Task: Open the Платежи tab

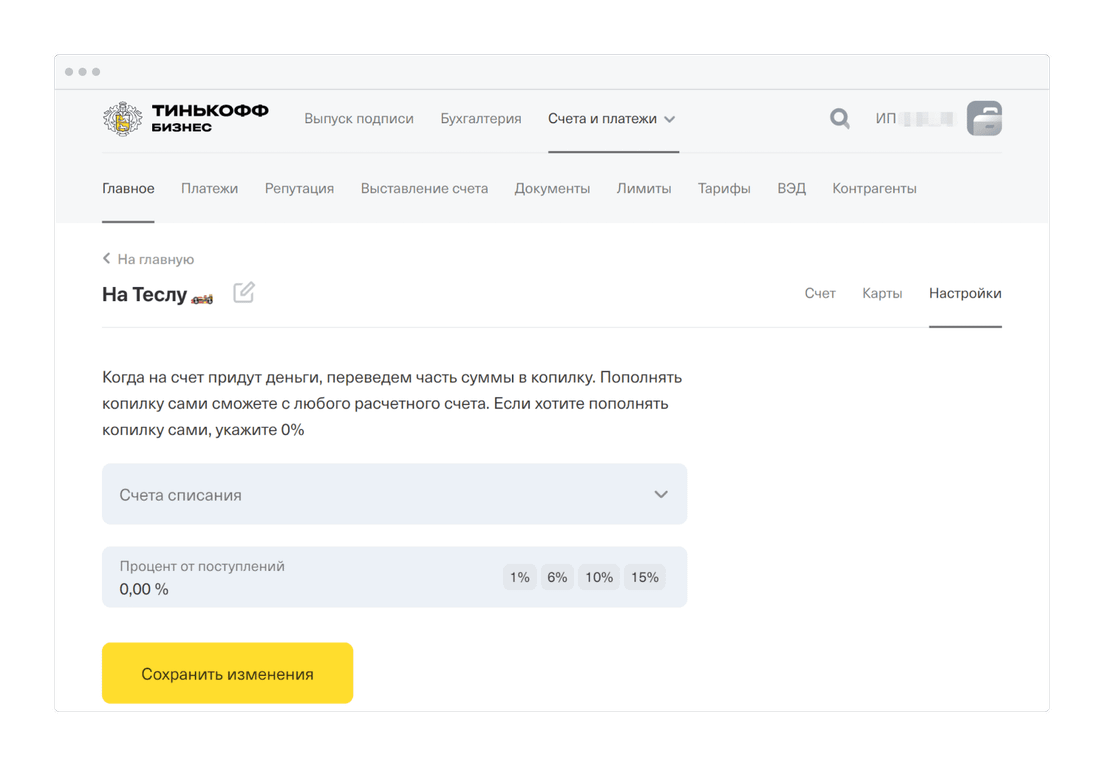Action: [209, 189]
